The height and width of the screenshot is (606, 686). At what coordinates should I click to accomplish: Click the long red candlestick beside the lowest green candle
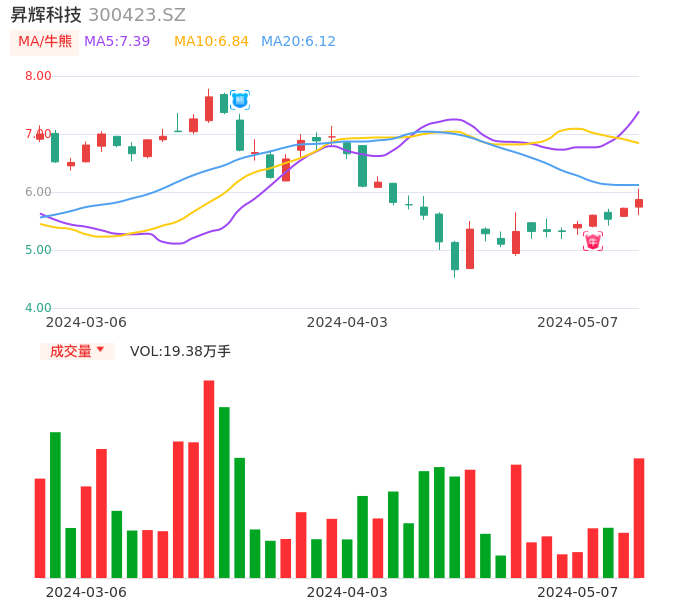click(470, 245)
